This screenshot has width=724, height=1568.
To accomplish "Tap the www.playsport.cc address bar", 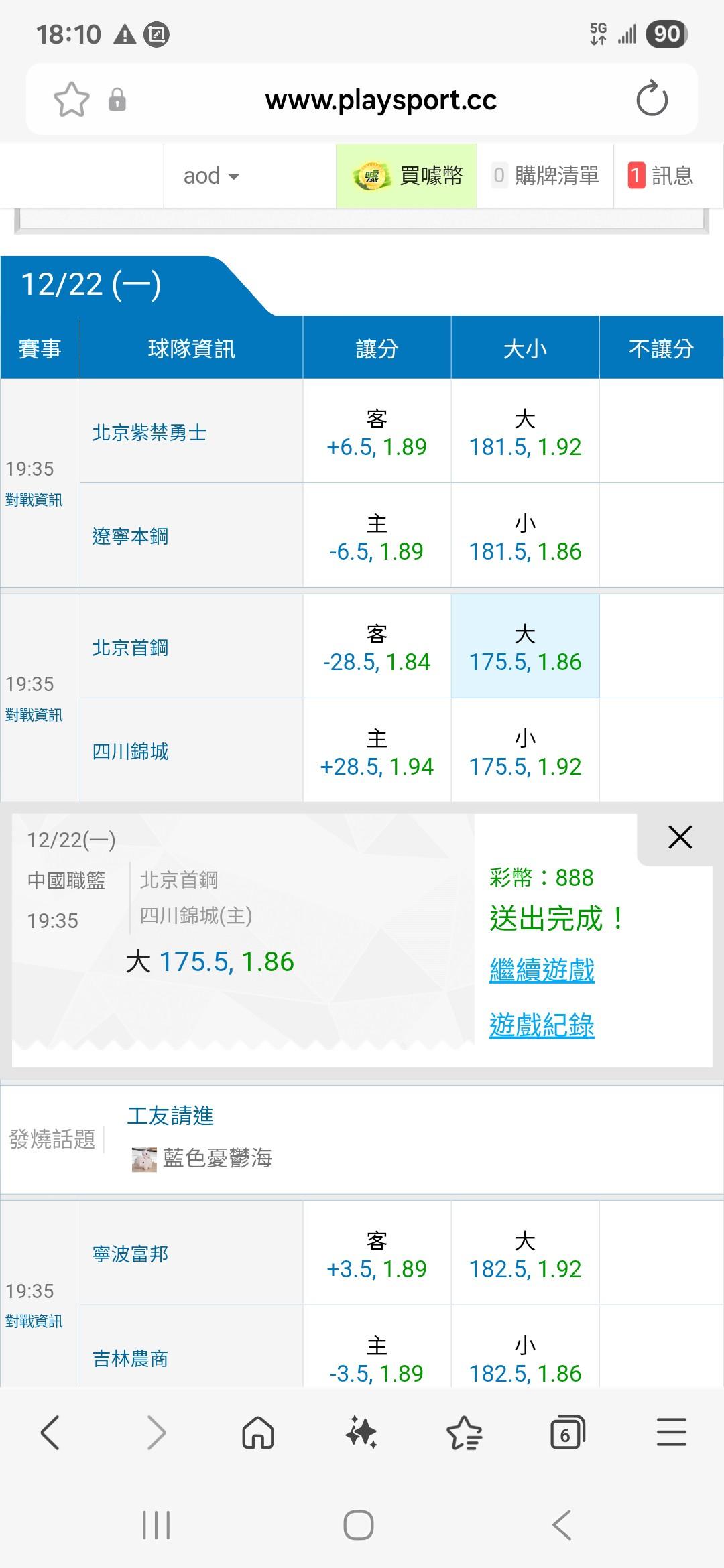I will (381, 100).
